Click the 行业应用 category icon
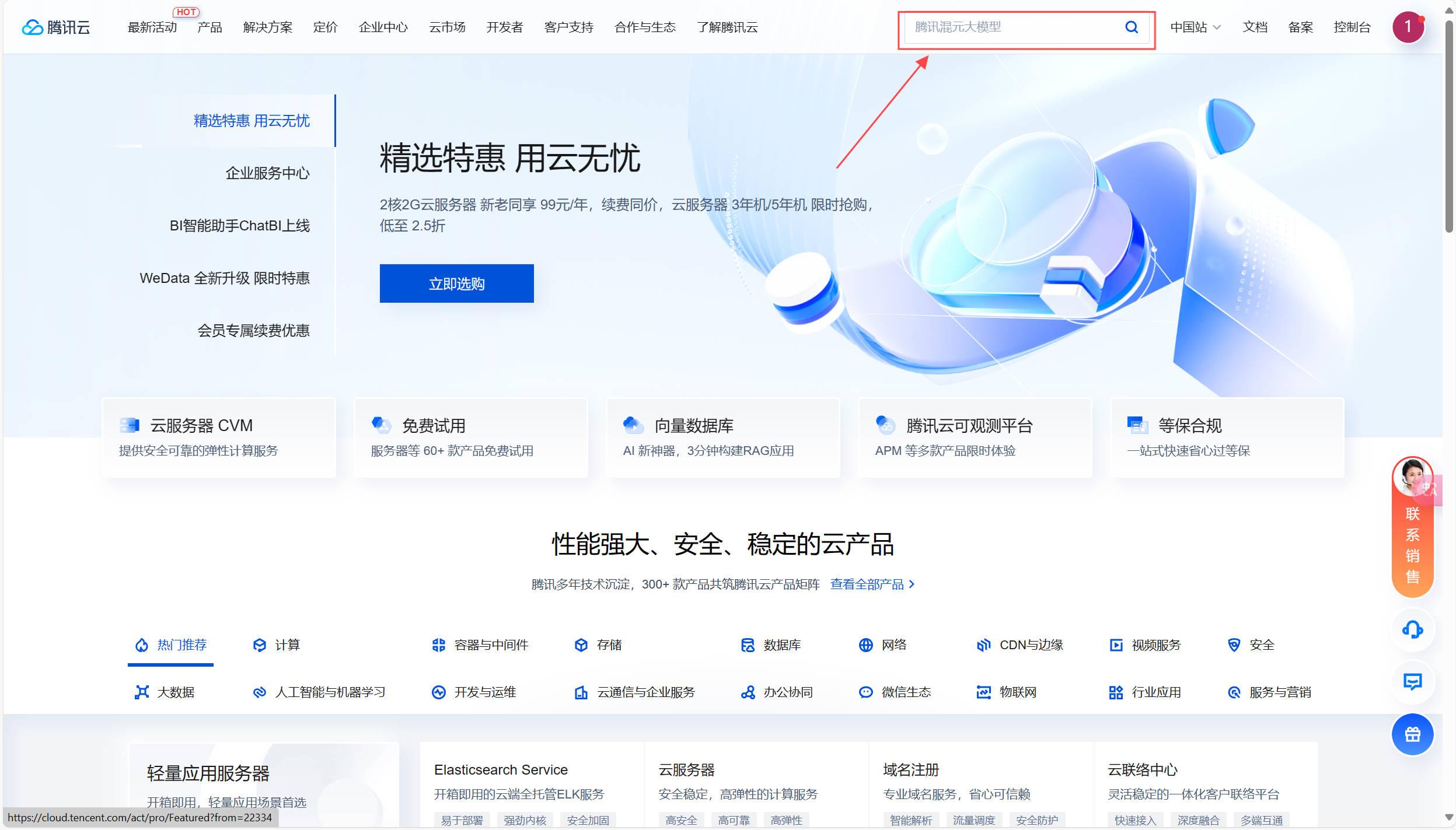 coord(1116,692)
